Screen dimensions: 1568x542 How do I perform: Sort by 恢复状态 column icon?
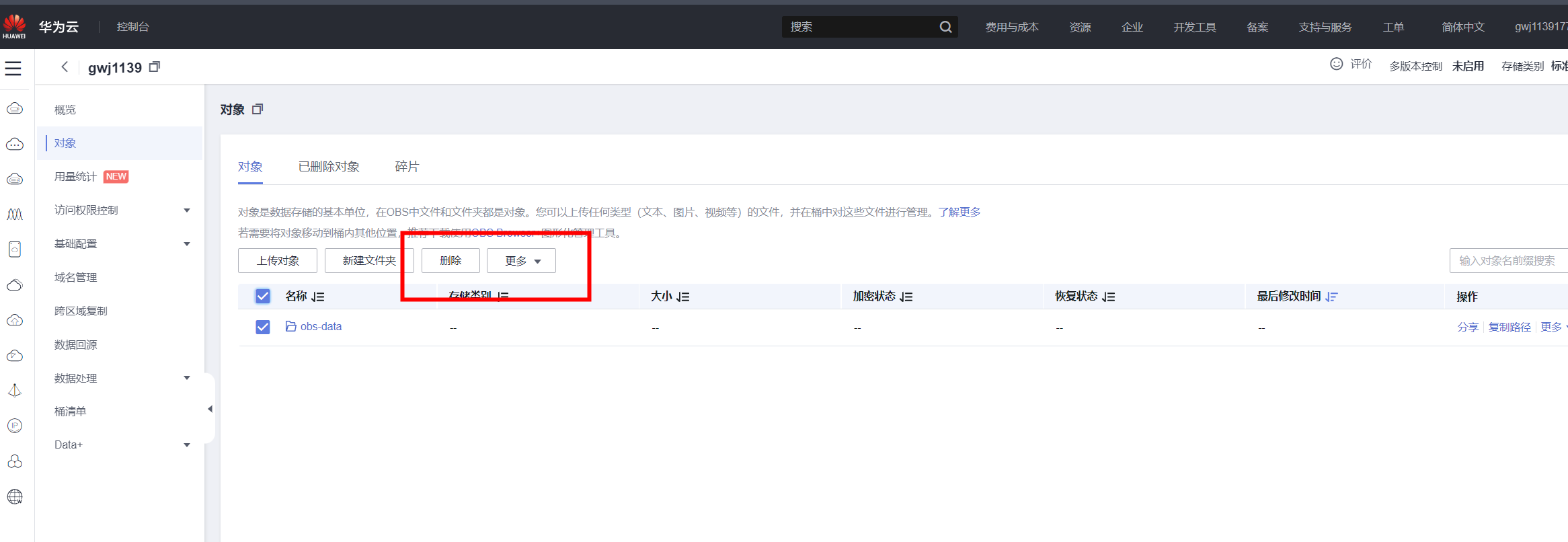(x=1109, y=297)
